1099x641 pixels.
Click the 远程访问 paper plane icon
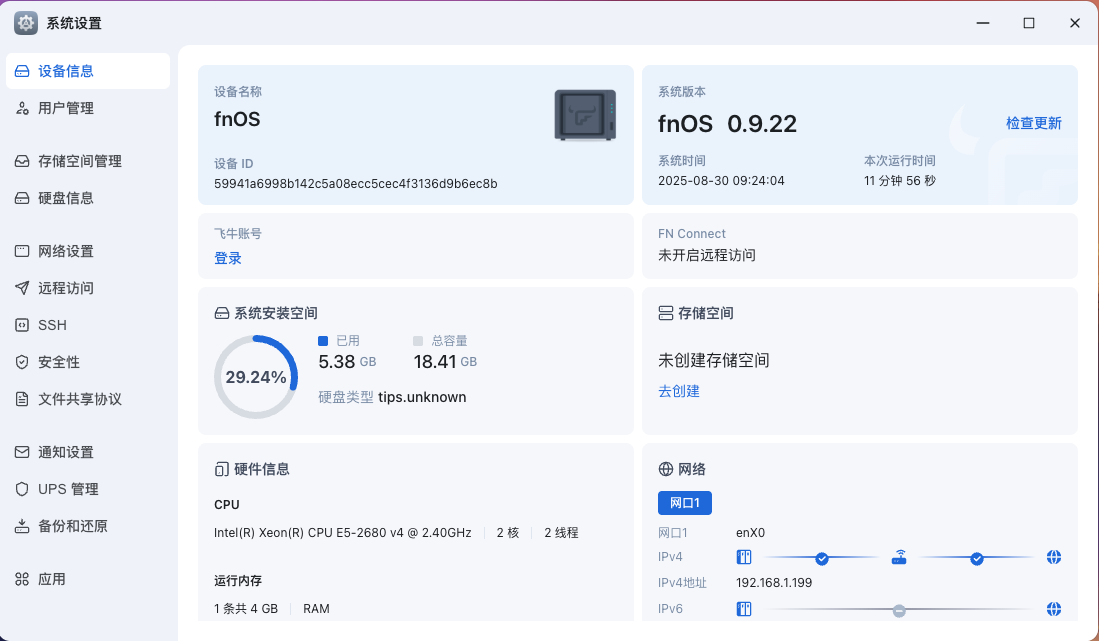(22, 288)
